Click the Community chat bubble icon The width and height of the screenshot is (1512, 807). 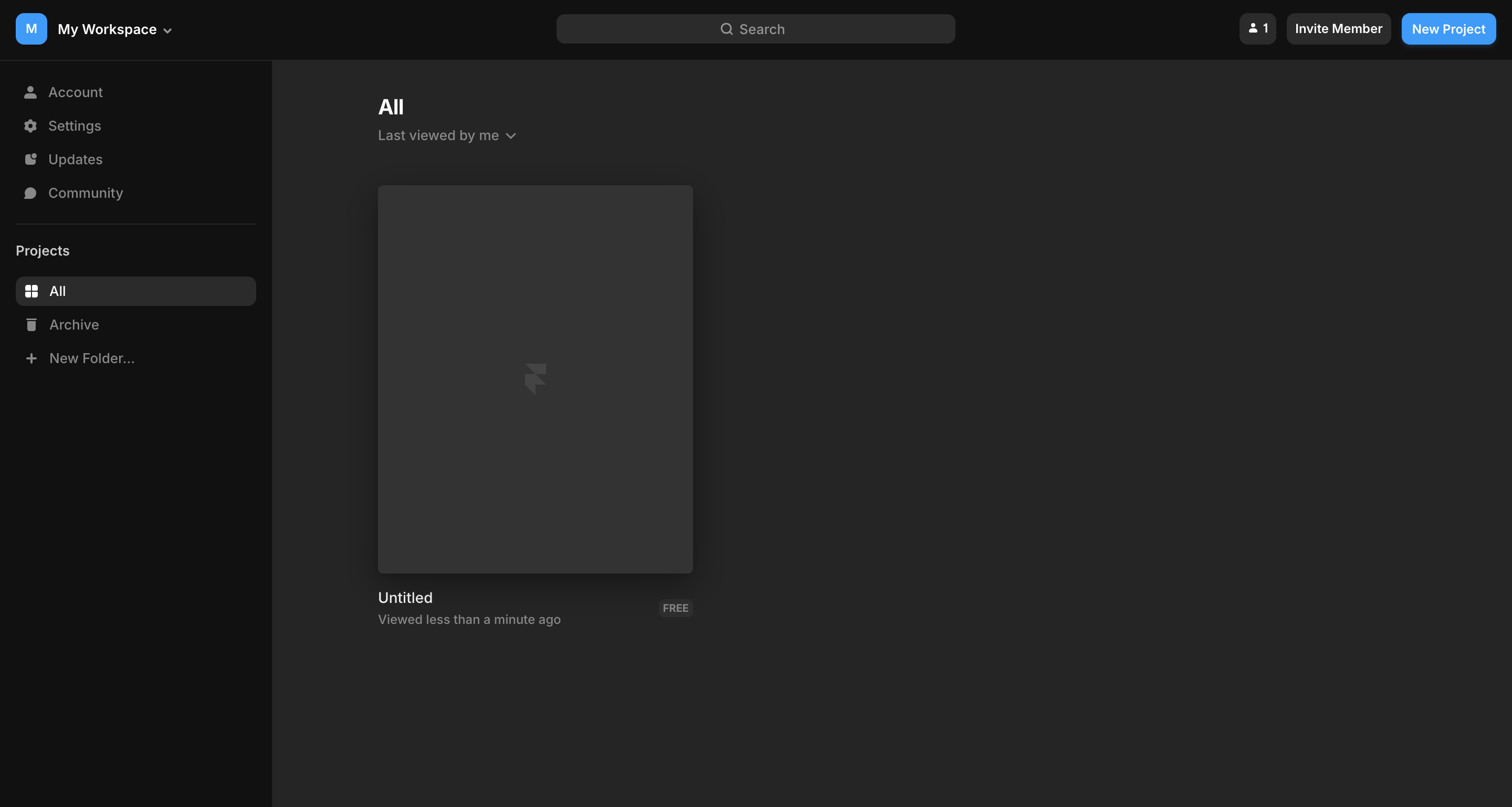pos(30,193)
